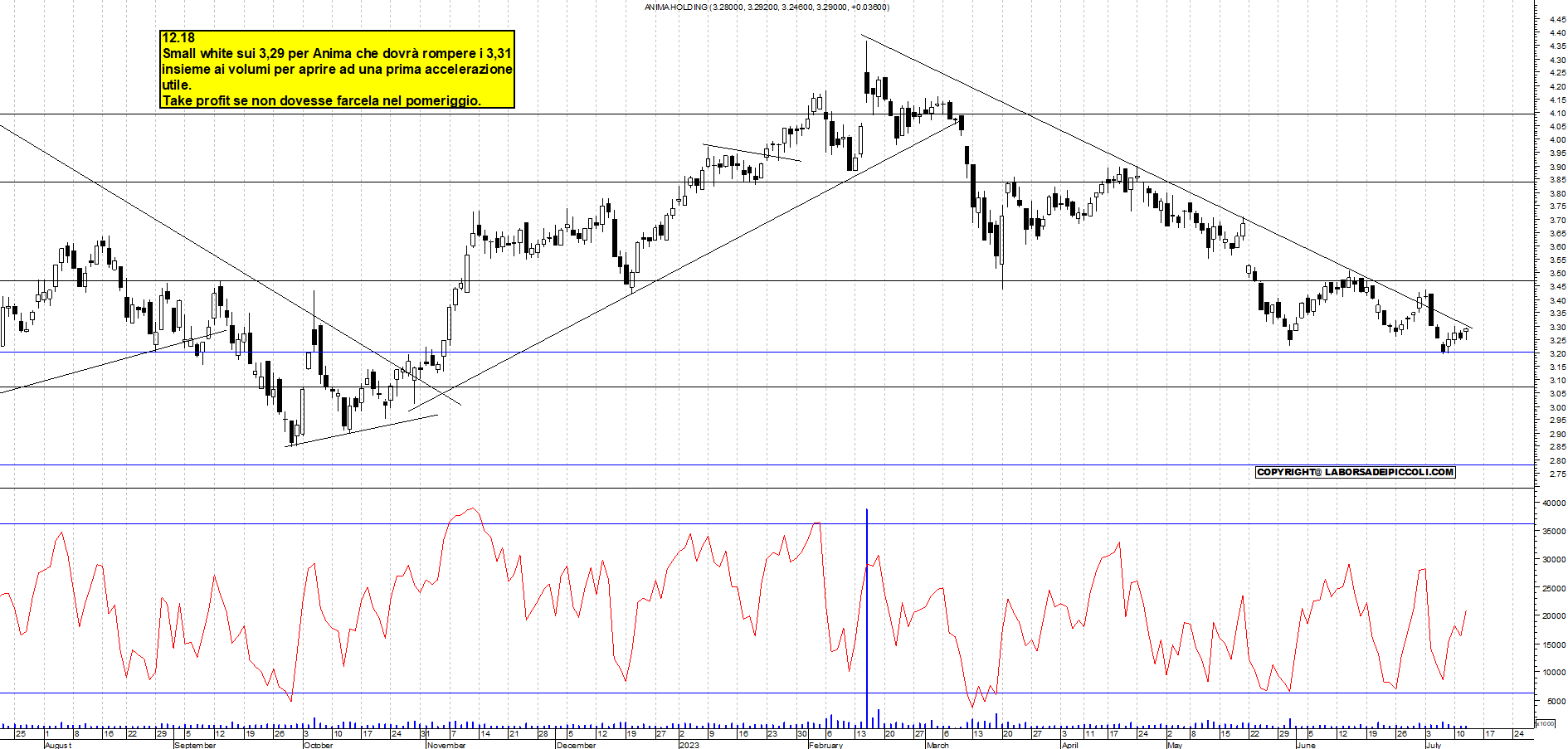This screenshot has height=749, width=1568.
Task: Click the 2.80 price axis label
Action: pyautogui.click(x=1556, y=460)
